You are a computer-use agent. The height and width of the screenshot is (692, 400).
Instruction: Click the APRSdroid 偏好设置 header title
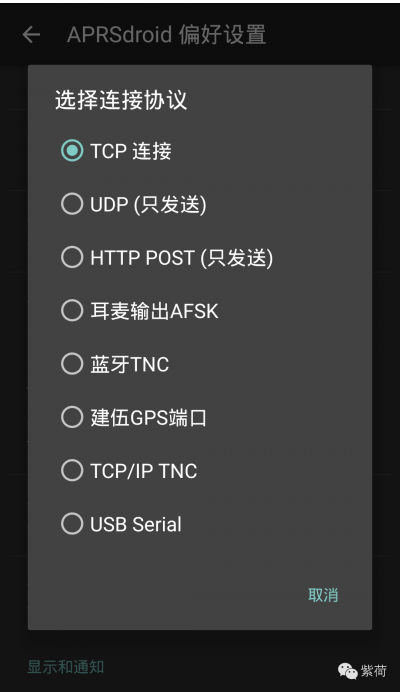tap(166, 34)
